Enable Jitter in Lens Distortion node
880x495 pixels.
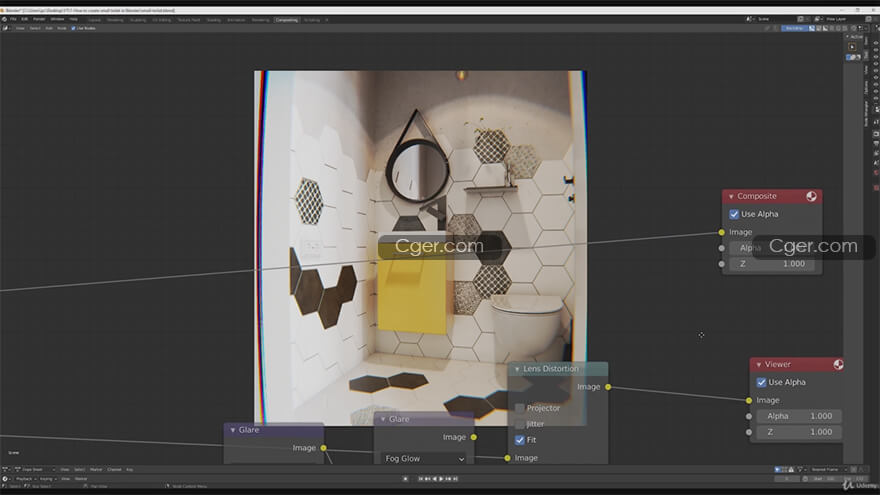[520, 424]
